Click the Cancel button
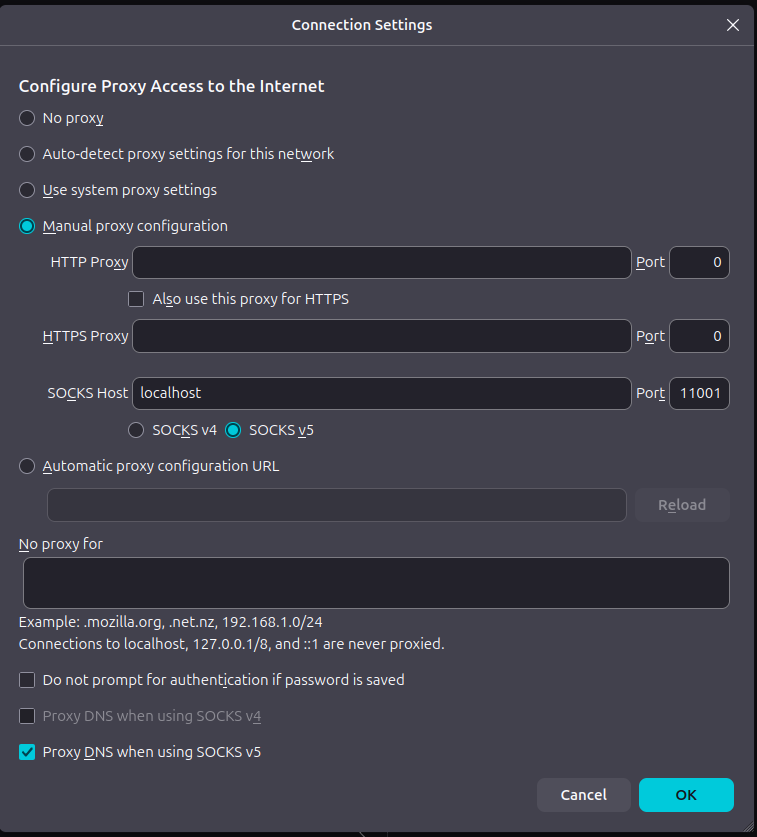 click(583, 795)
